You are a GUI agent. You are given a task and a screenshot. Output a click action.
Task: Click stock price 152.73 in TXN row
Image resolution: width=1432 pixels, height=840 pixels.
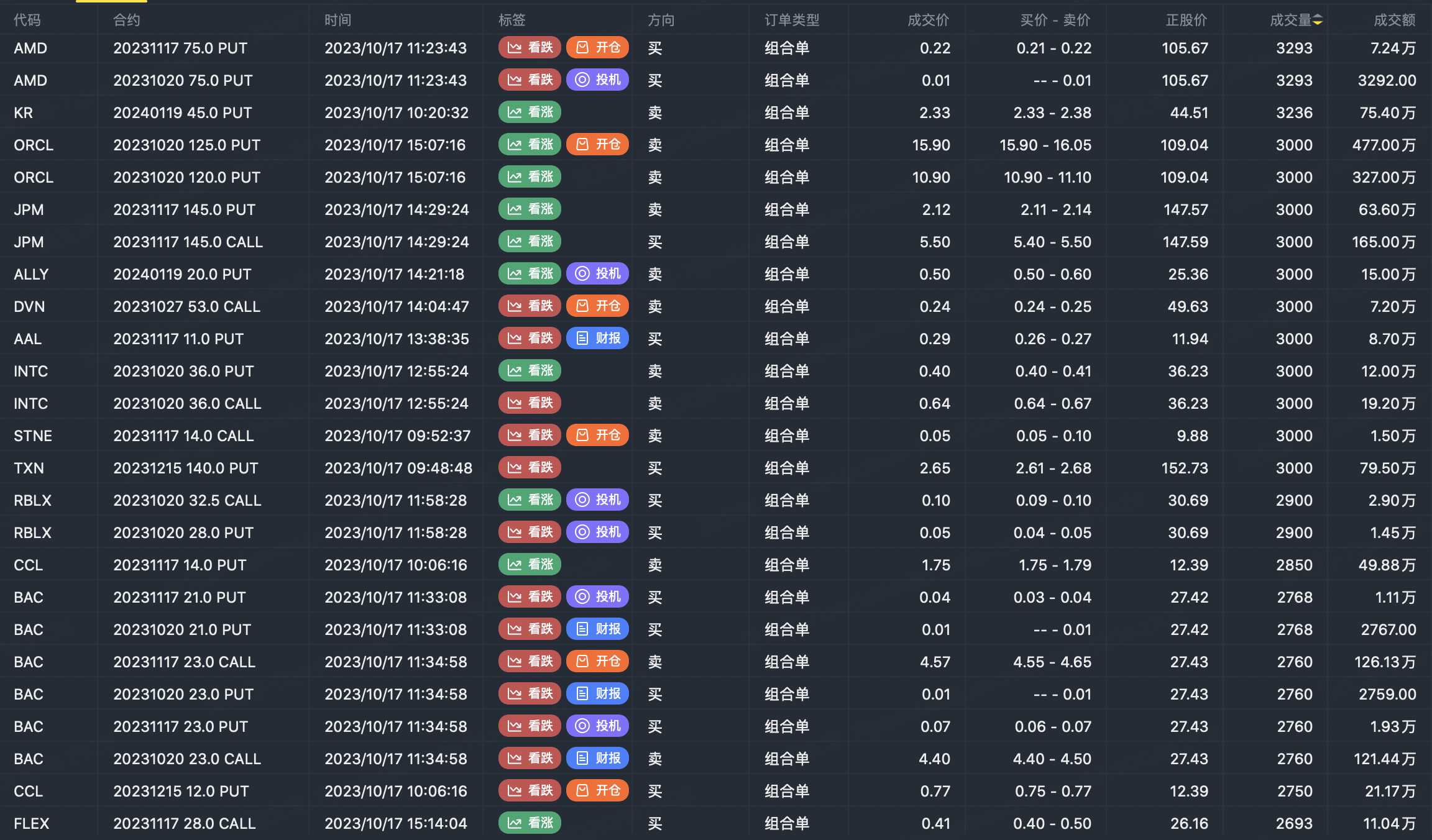[1185, 468]
